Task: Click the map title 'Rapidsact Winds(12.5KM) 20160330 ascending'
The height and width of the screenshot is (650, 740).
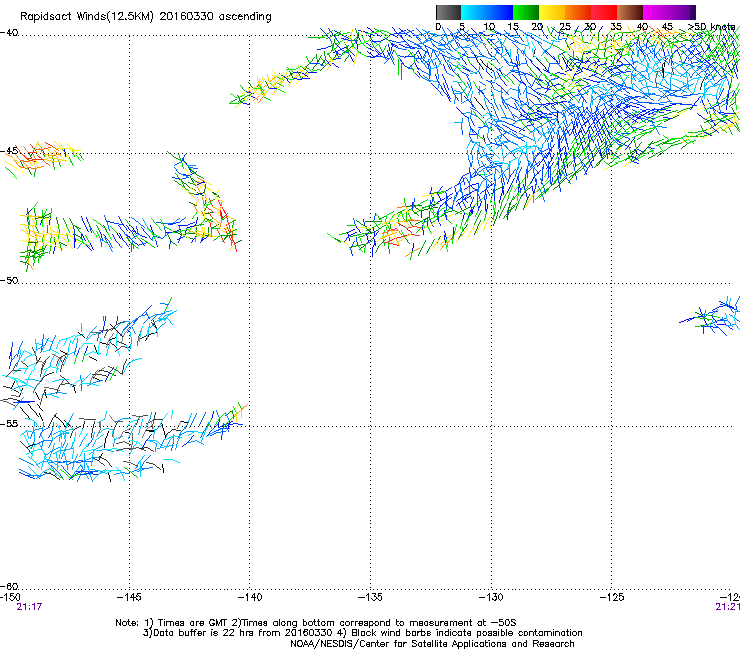Action: [146, 17]
